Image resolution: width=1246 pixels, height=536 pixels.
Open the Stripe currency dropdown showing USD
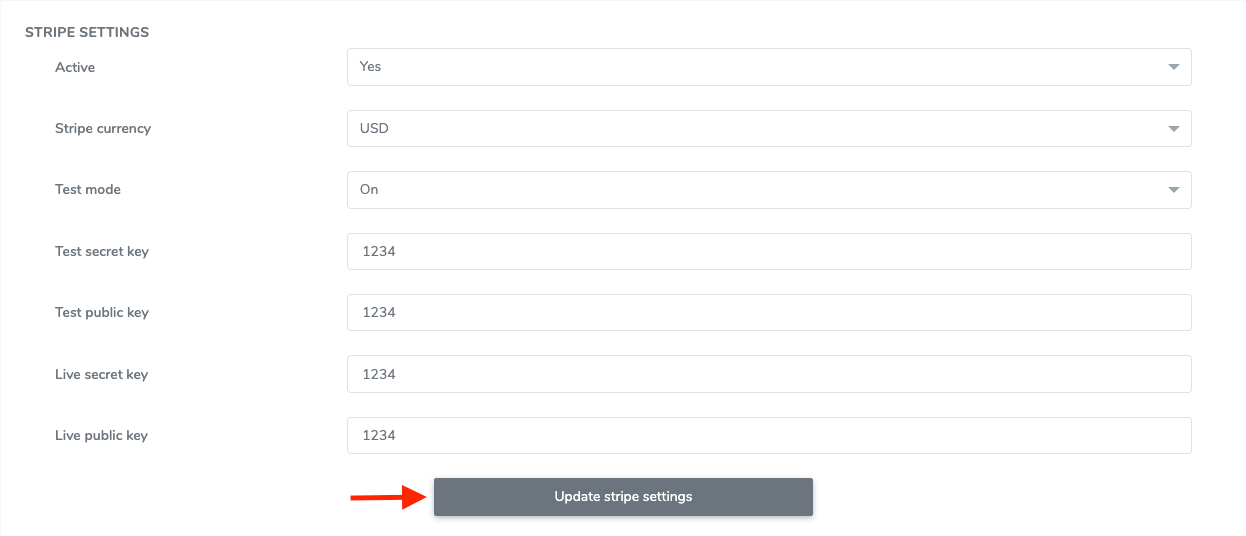[x=768, y=128]
